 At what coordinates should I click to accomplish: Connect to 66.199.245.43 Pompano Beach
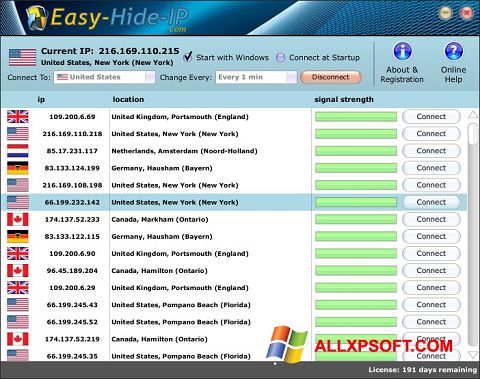click(431, 305)
